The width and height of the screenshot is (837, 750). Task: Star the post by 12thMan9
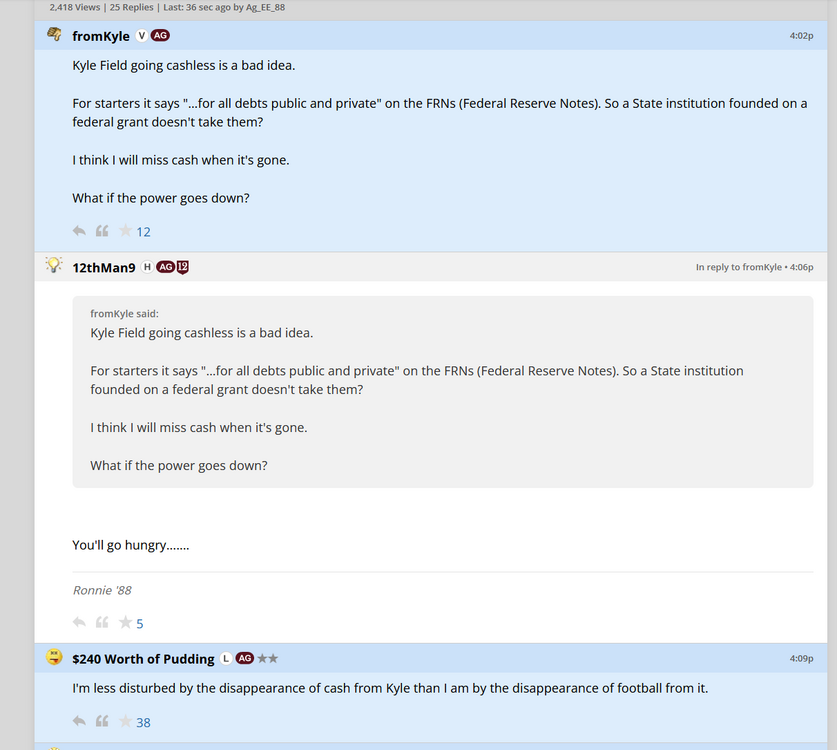[125, 622]
